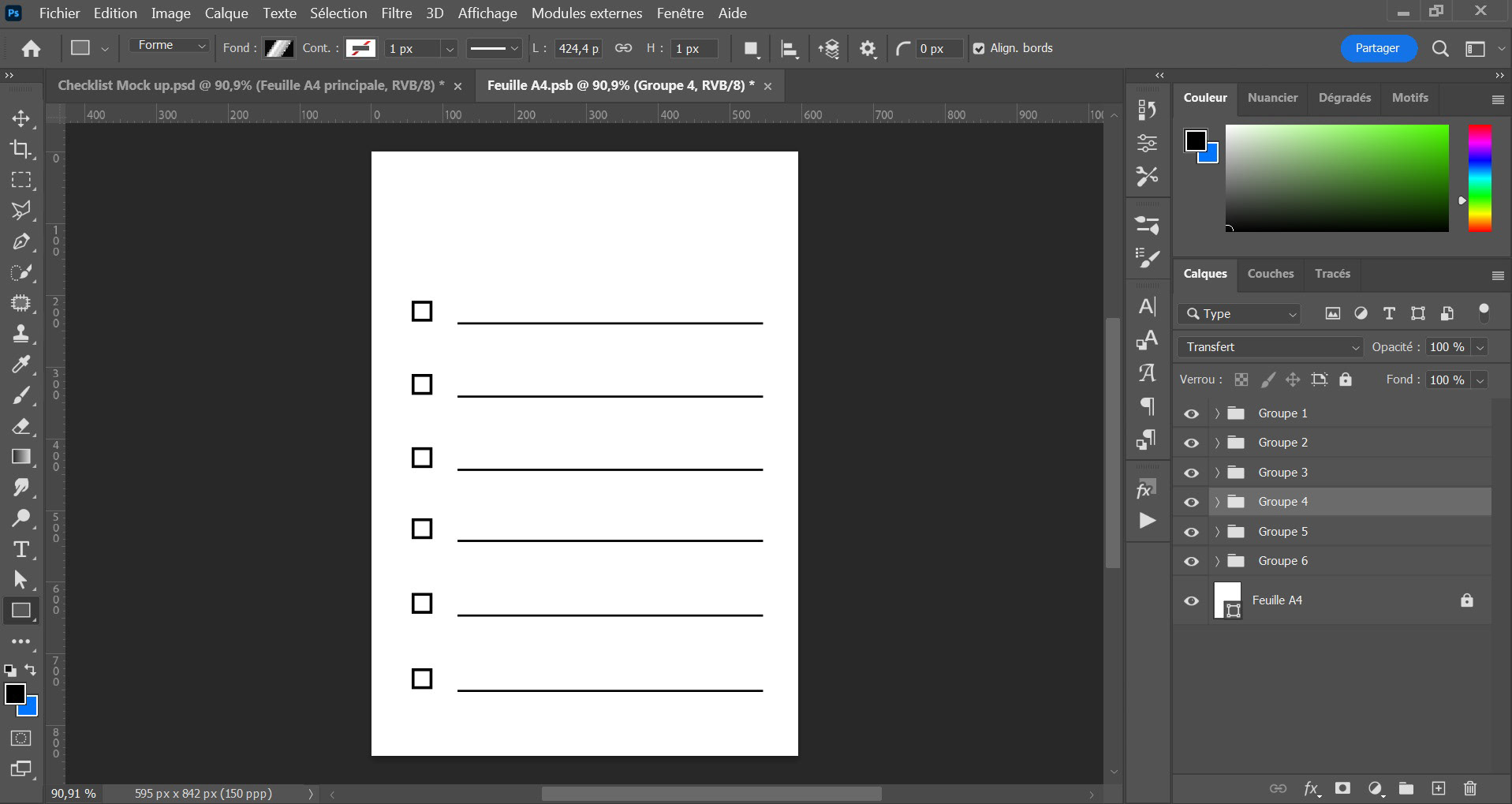Image resolution: width=1512 pixels, height=804 pixels.
Task: Expand the Groupe 1 folder
Action: (1217, 413)
